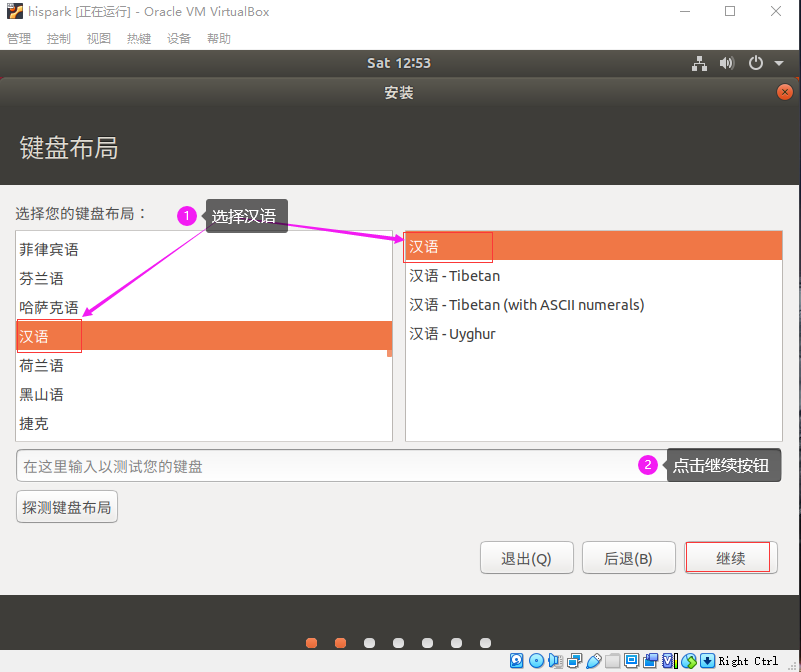Go back with the 后退(B) button
Viewport: 801px width, 672px height.
click(629, 558)
